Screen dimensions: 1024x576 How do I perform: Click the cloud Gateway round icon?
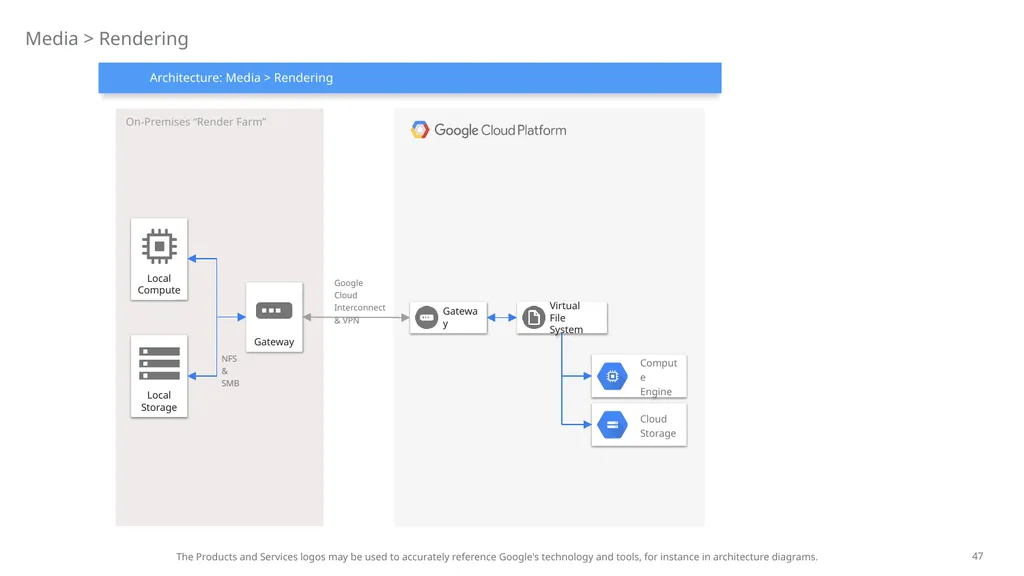click(426, 317)
